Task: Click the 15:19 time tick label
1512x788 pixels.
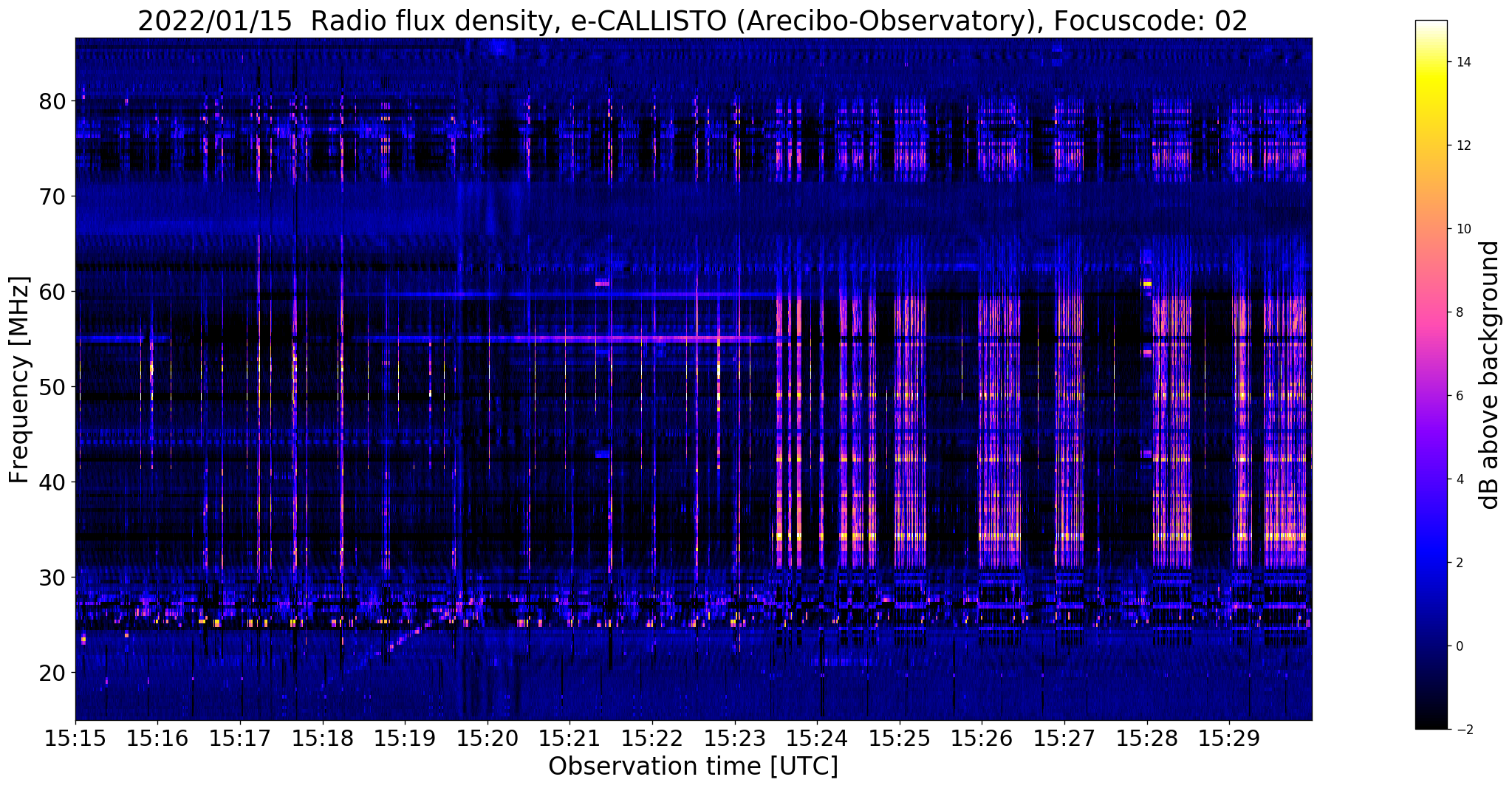Action: [x=405, y=739]
